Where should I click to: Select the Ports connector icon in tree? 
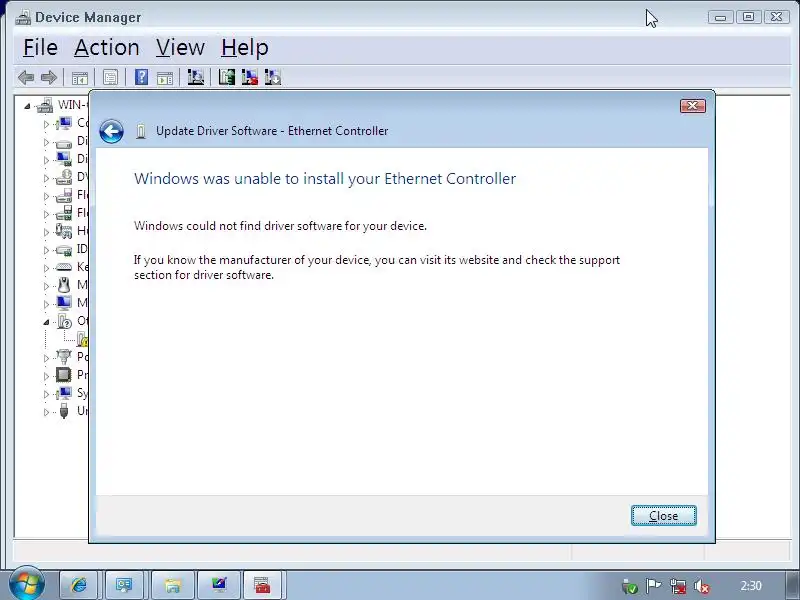click(x=64, y=357)
